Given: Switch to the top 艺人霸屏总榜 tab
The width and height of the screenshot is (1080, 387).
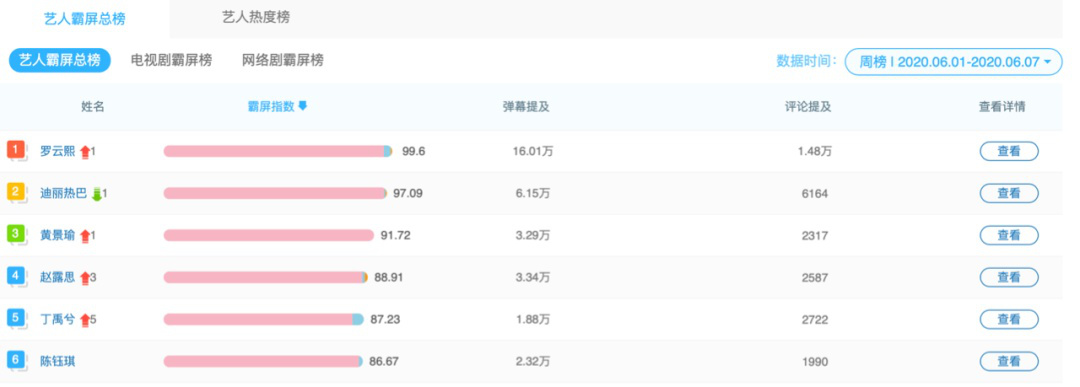Looking at the screenshot, I should click(x=85, y=19).
